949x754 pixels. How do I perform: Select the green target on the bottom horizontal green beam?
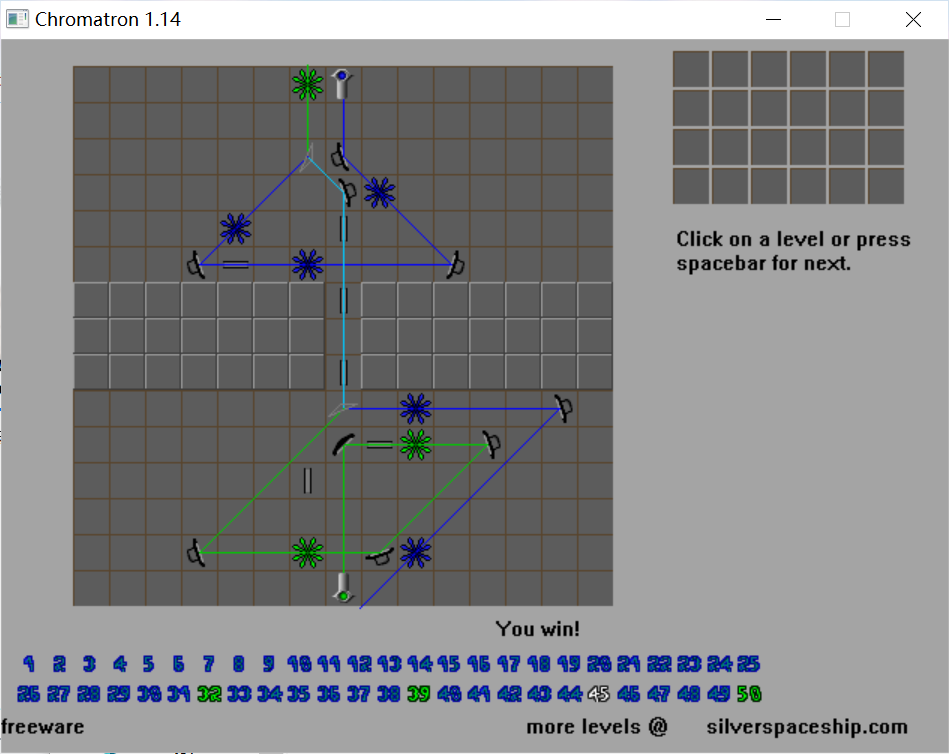click(x=308, y=552)
